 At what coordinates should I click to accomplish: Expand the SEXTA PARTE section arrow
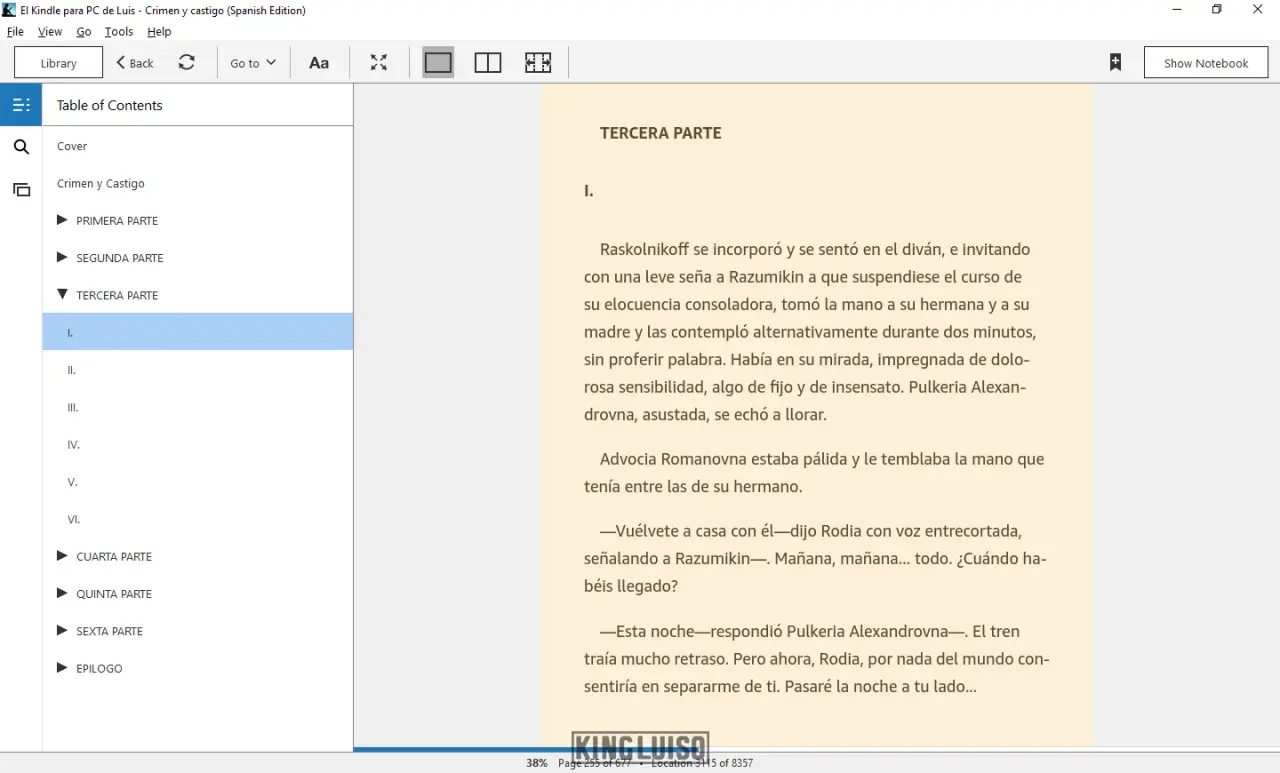62,631
